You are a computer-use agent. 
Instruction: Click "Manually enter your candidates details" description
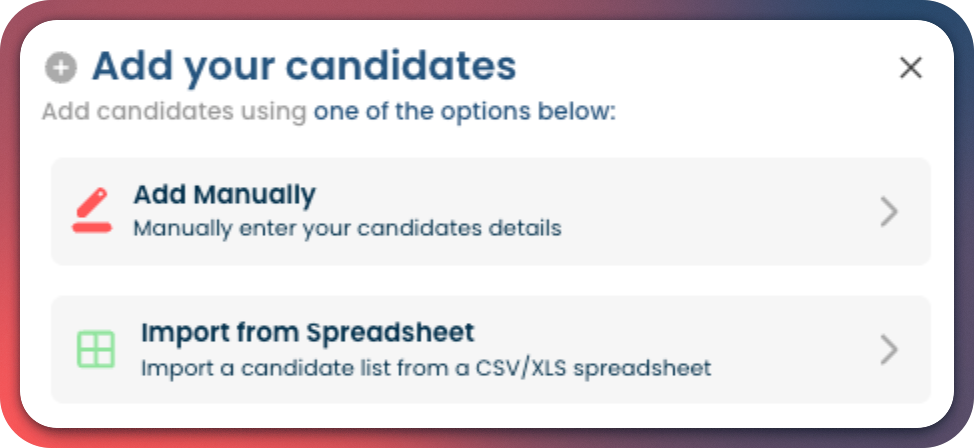tap(347, 228)
